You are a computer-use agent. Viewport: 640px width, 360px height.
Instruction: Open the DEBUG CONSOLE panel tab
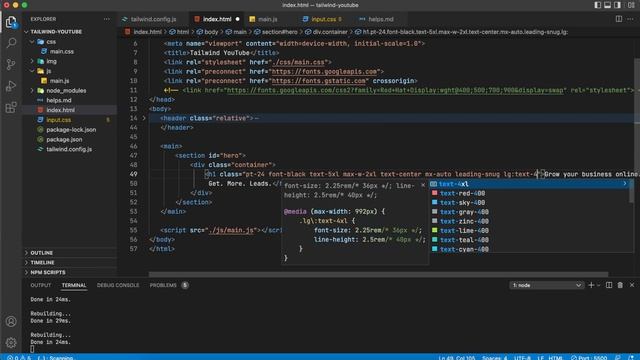118,285
